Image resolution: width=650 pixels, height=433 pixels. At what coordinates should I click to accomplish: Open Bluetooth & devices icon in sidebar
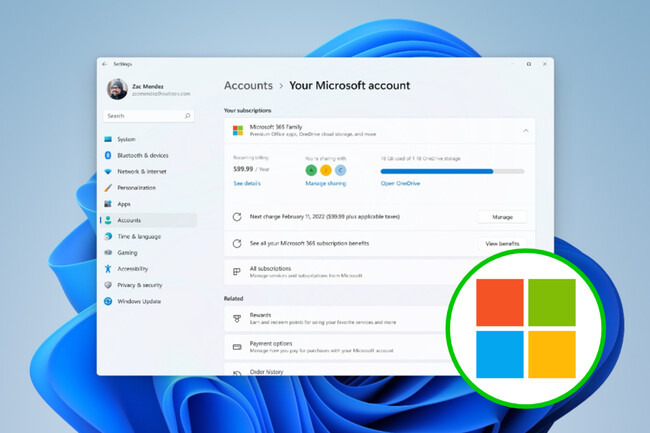click(x=107, y=155)
